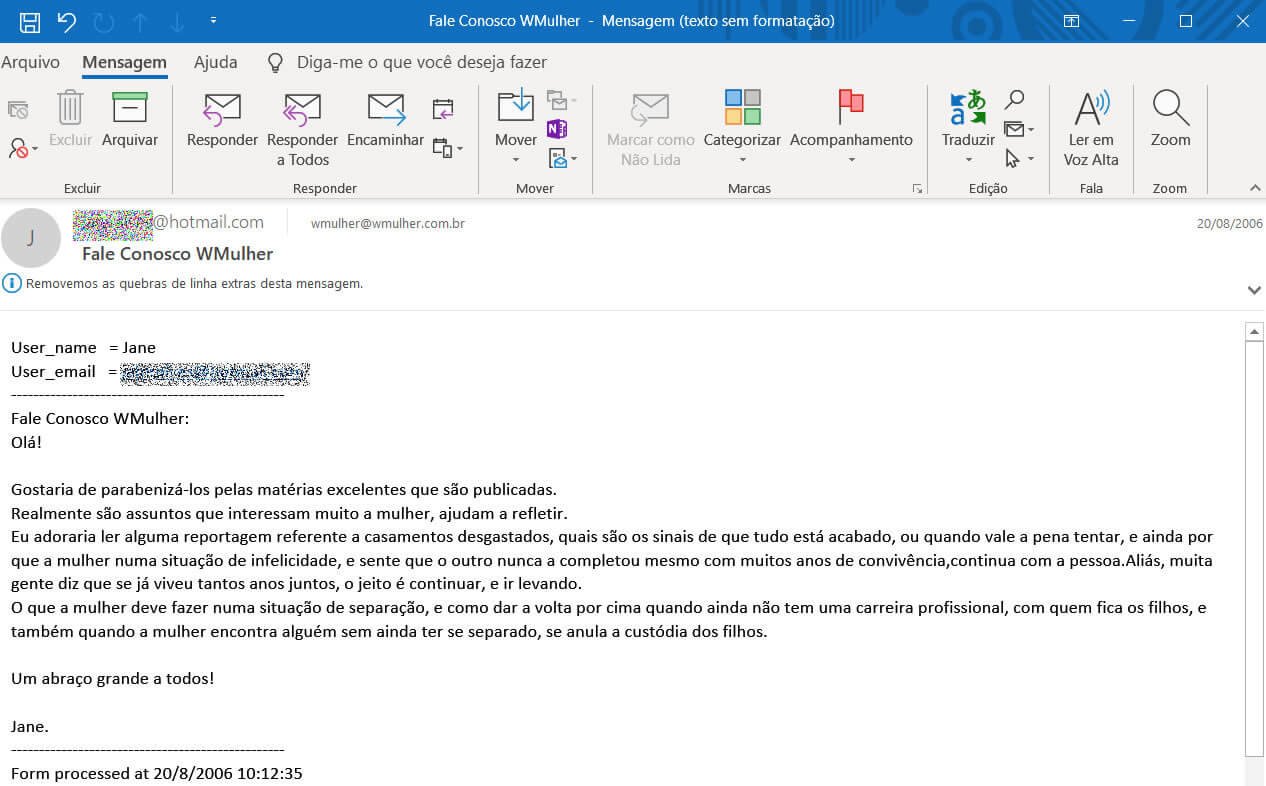Open the Ajuda tab
The image size is (1266, 786).
click(215, 62)
